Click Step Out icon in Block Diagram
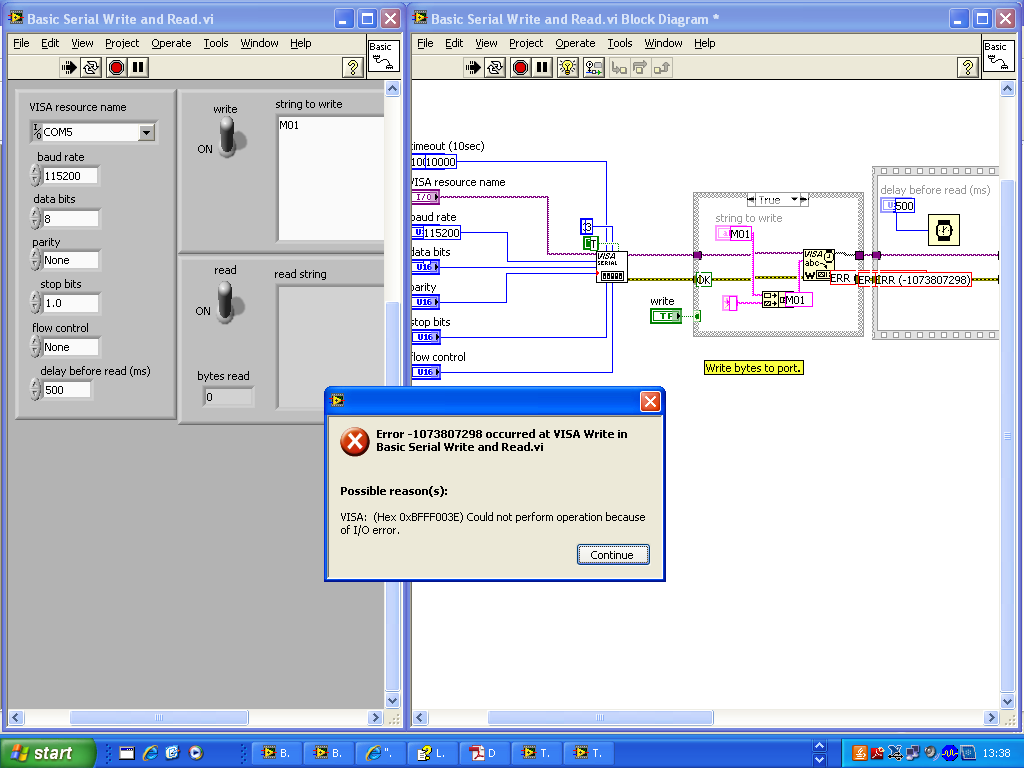 coord(662,67)
